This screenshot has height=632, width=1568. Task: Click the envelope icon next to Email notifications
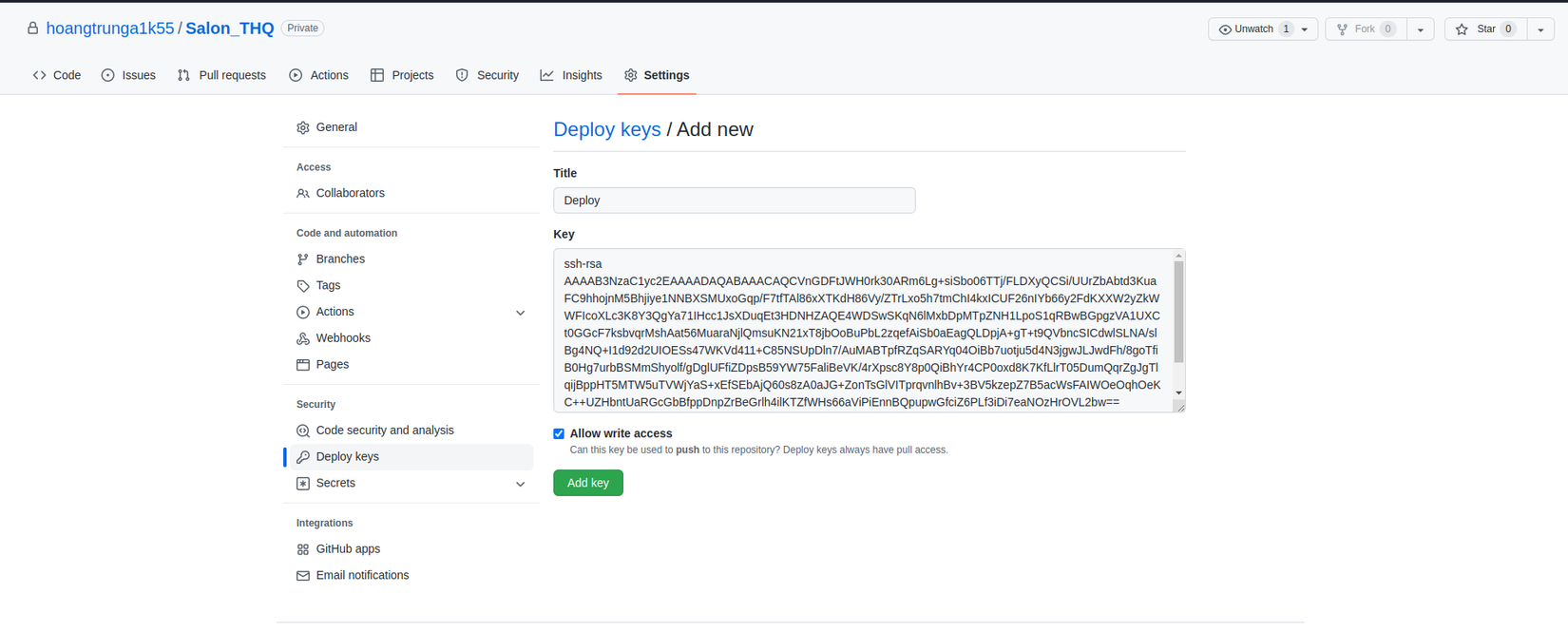[303, 576]
